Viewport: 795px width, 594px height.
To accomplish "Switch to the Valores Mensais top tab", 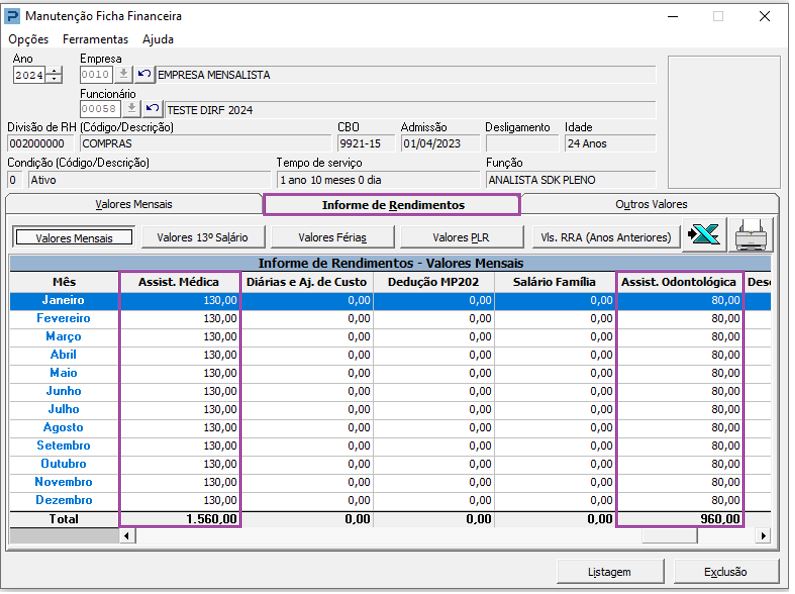I will 133,204.
